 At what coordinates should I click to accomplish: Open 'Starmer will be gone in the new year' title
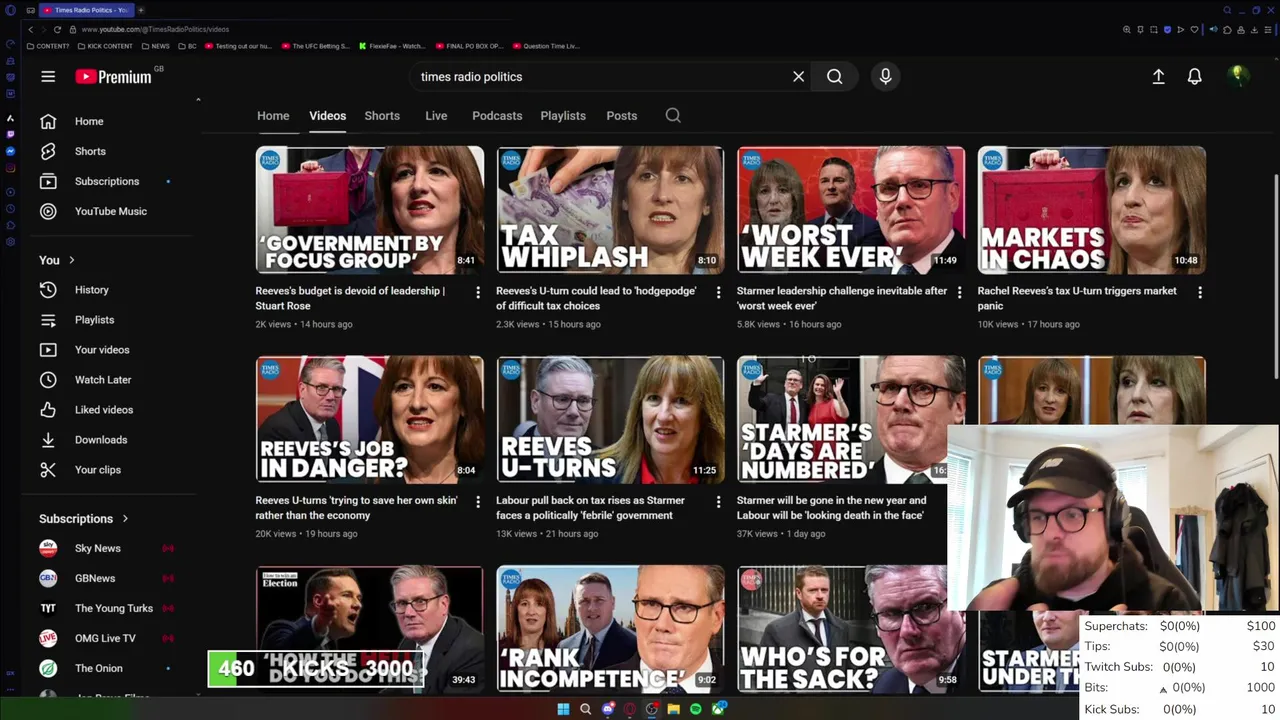[x=832, y=508]
